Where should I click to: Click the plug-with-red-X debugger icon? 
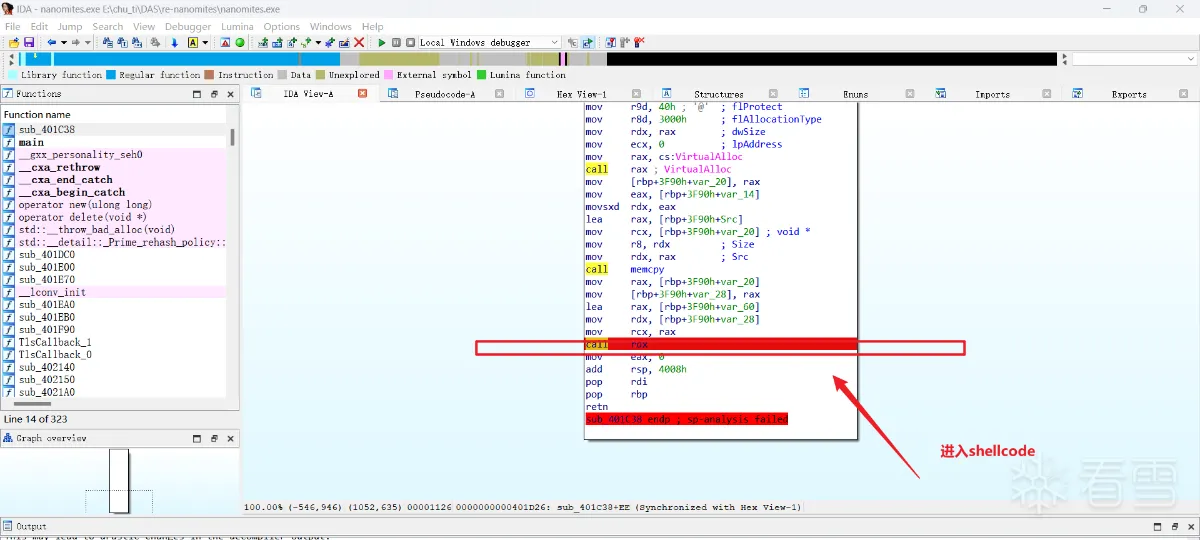[x=639, y=43]
